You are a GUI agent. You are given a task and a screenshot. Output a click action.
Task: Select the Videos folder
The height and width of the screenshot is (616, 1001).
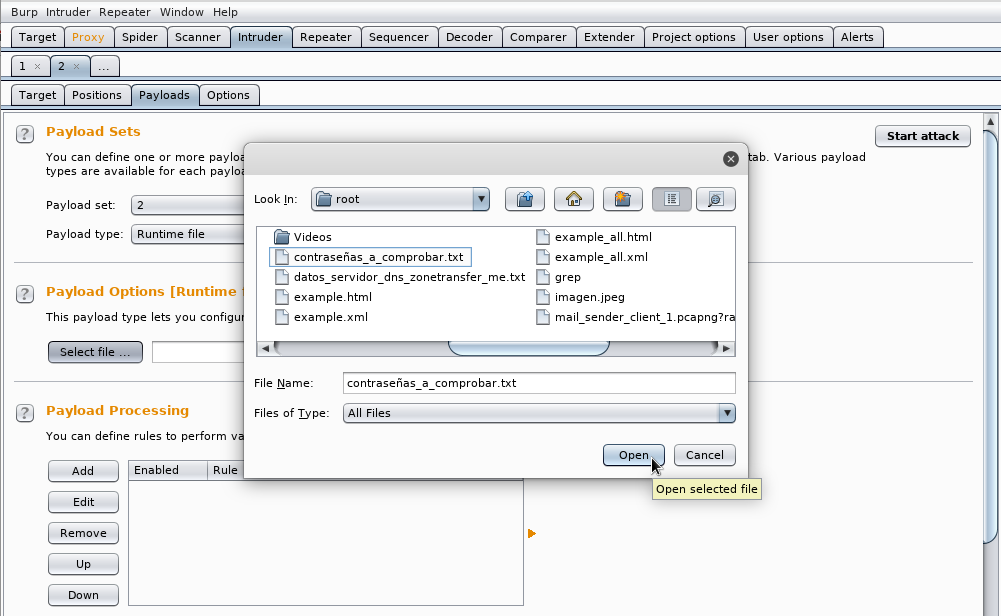pyautogui.click(x=303, y=237)
